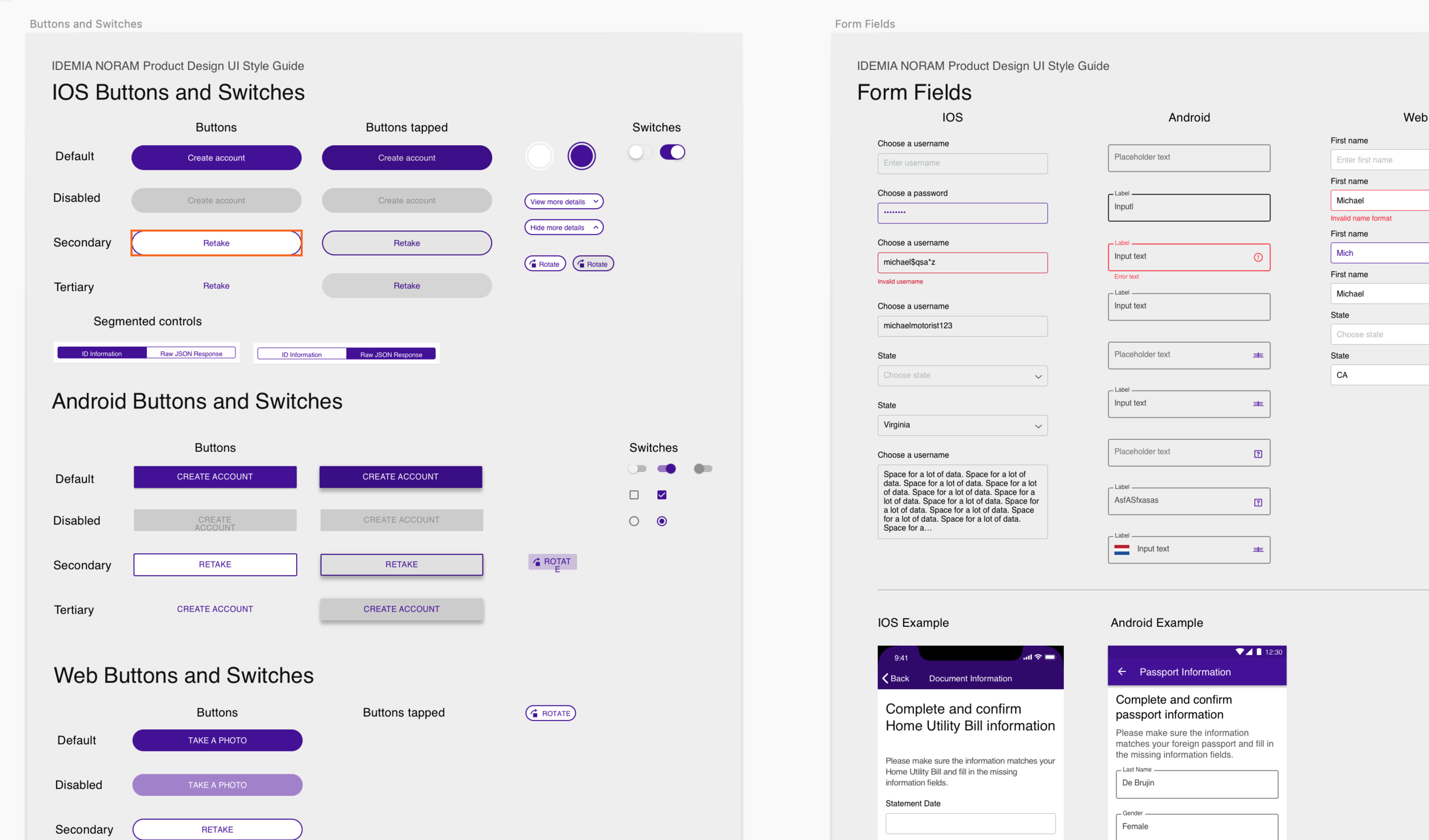
Task: Click help icon in AsfASfxasas field
Action: coord(1258,502)
